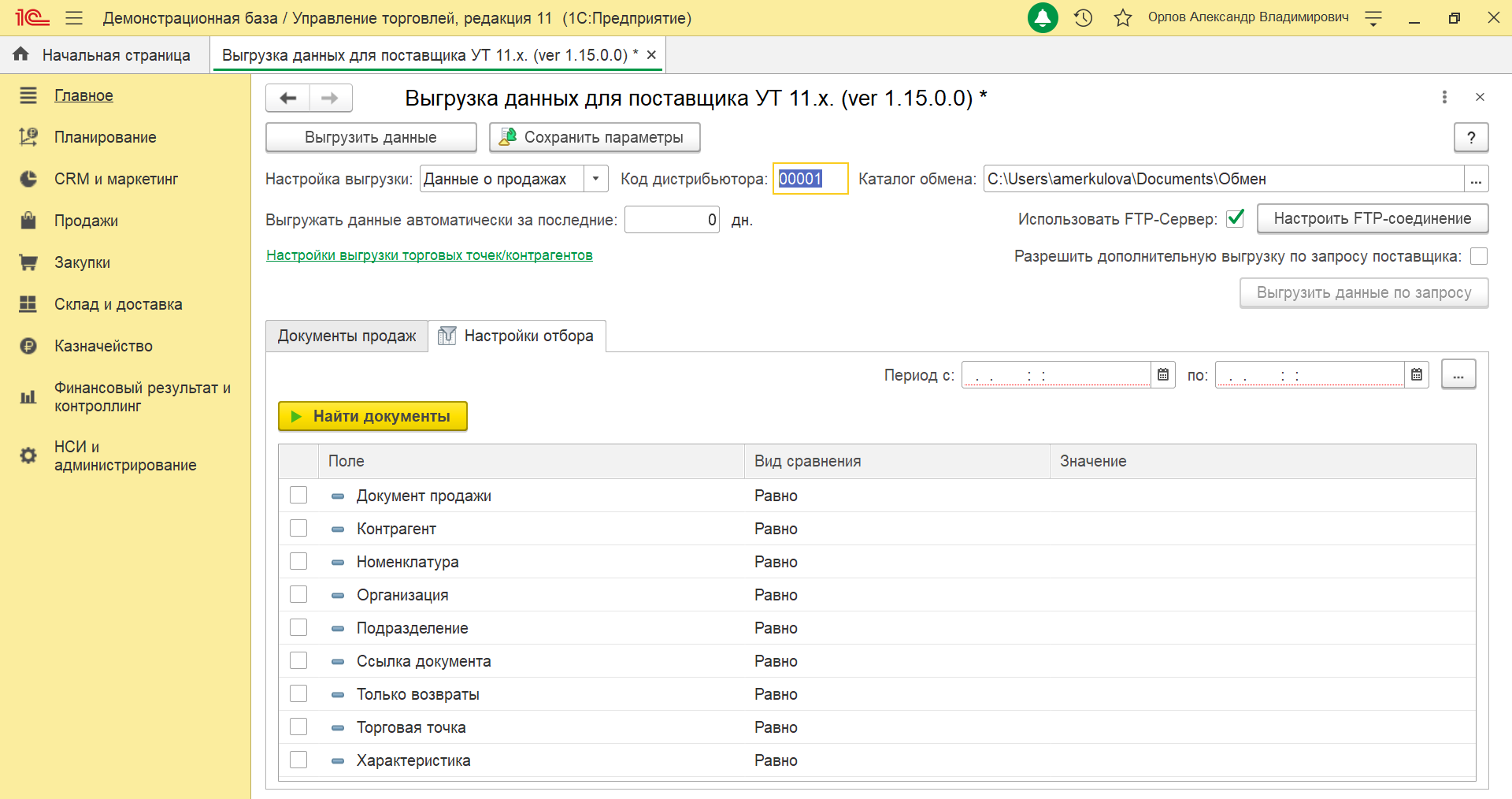Open Продажи section
This screenshot has height=799, width=1512.
click(86, 221)
